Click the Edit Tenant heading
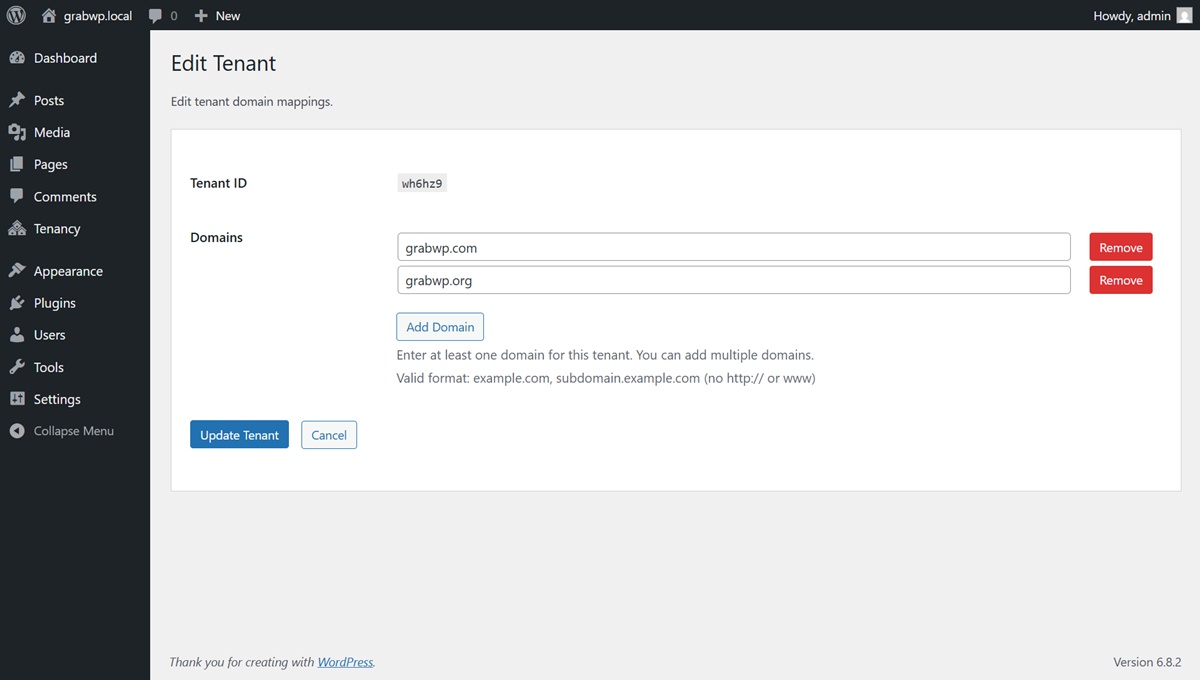1200x680 pixels. point(224,63)
